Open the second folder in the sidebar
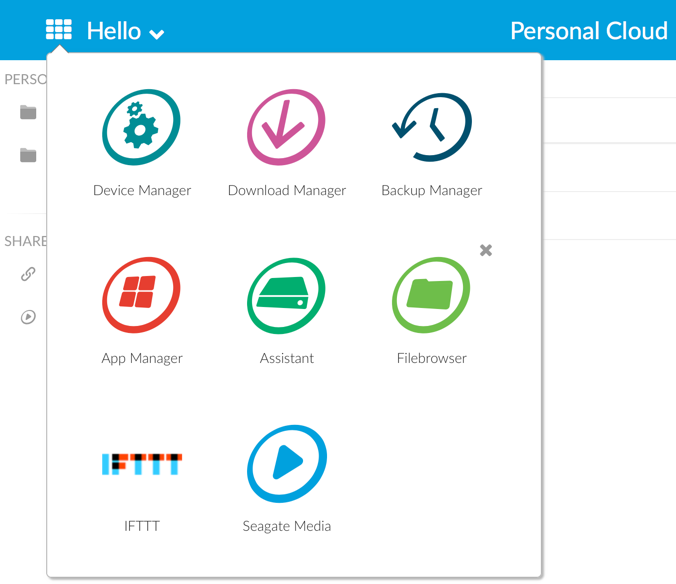The image size is (676, 584). tap(28, 155)
